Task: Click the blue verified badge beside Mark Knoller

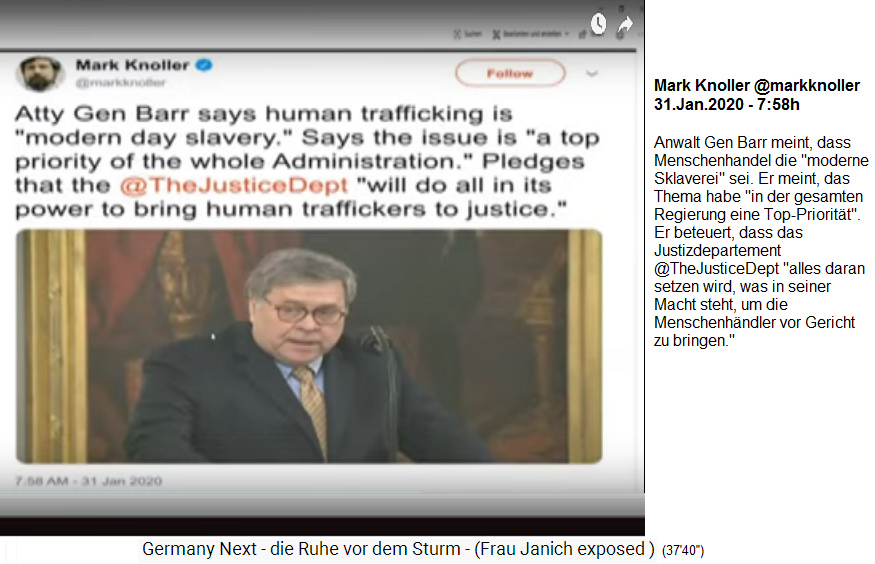Action: 204,65
